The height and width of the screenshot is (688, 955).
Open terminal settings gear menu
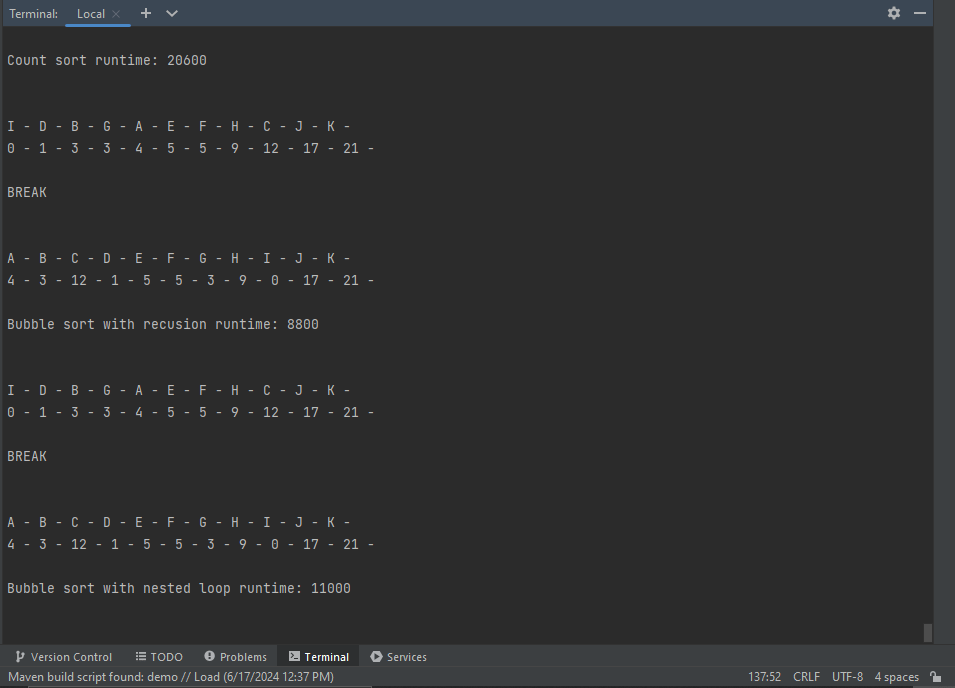pyautogui.click(x=893, y=13)
